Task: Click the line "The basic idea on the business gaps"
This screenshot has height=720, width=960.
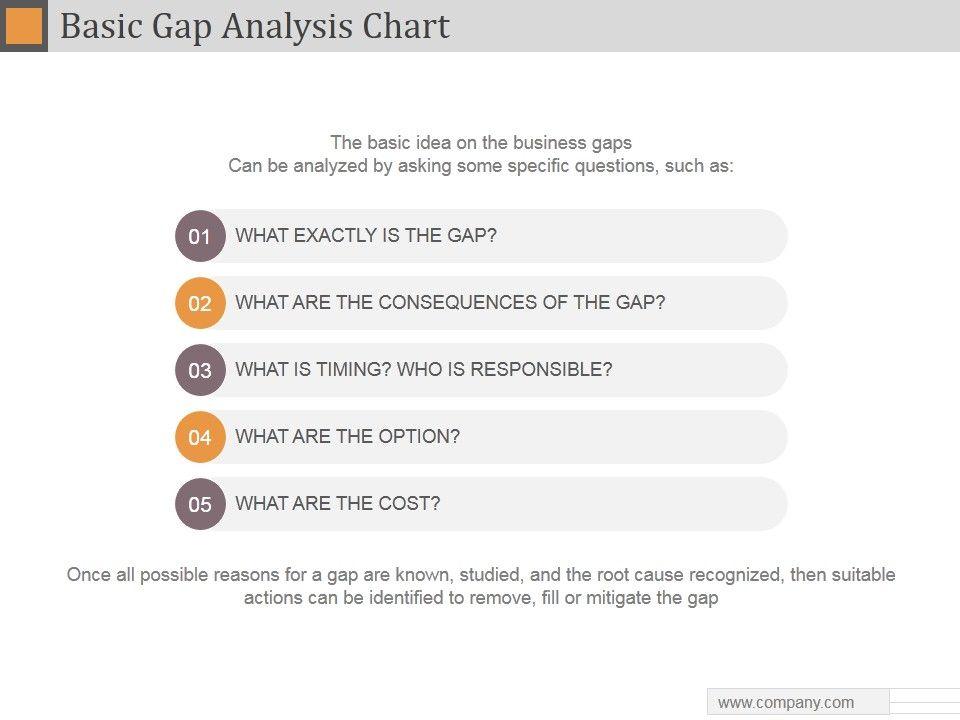Action: (x=481, y=142)
